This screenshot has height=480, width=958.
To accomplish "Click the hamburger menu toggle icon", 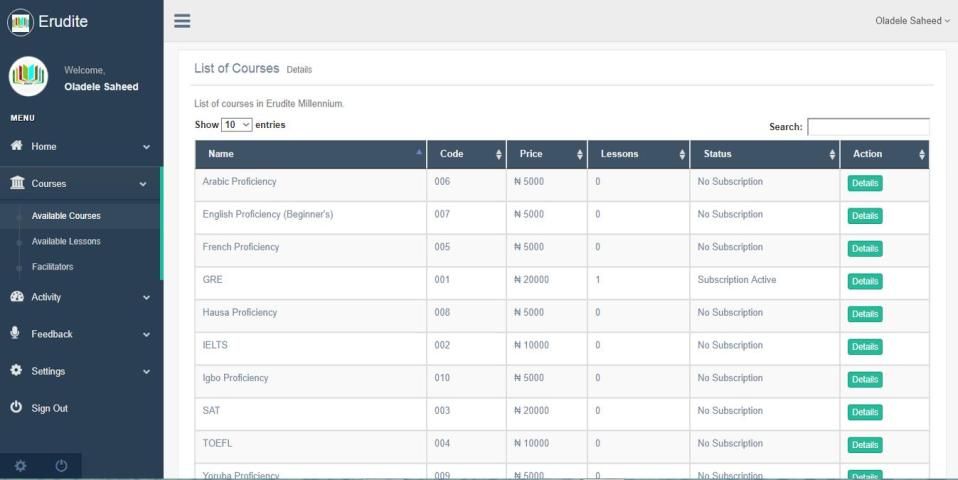I will 182,21.
